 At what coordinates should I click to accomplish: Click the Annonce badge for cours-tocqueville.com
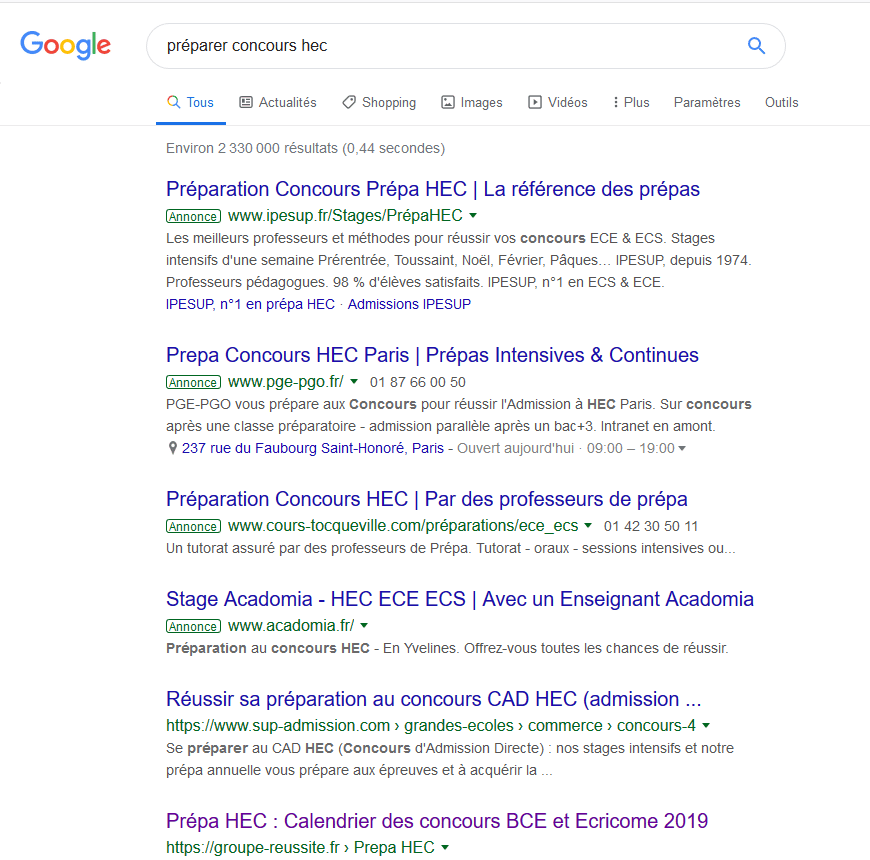(193, 526)
